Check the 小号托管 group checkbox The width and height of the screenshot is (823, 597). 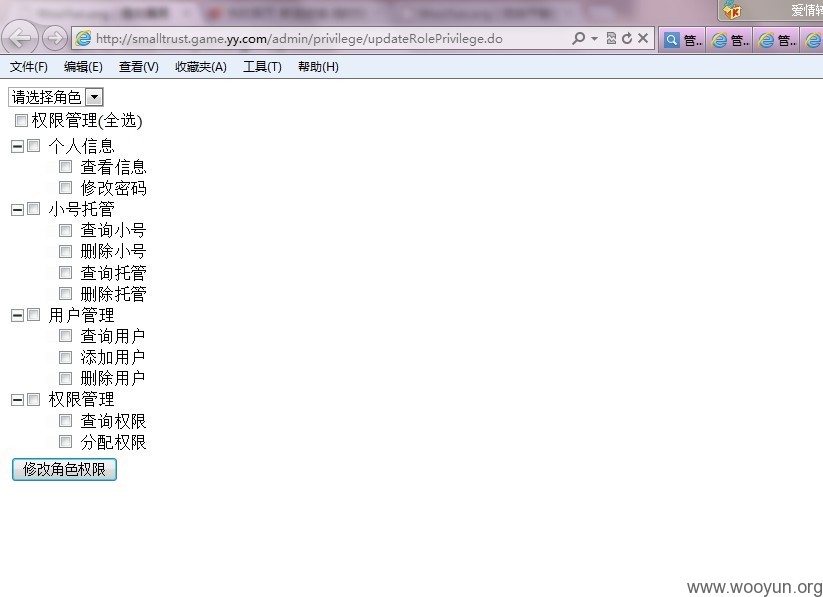[34, 209]
